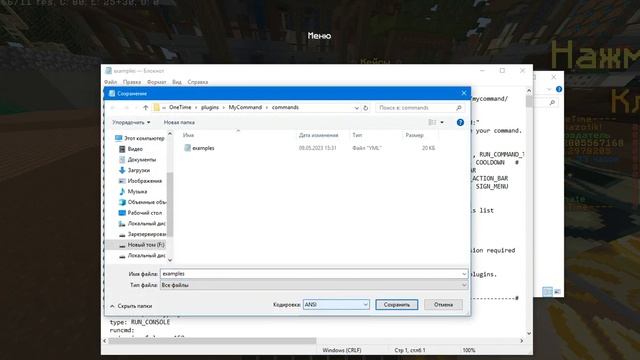Open the Справка menu in Notepad
The width and height of the screenshot is (640, 360).
click(198, 82)
